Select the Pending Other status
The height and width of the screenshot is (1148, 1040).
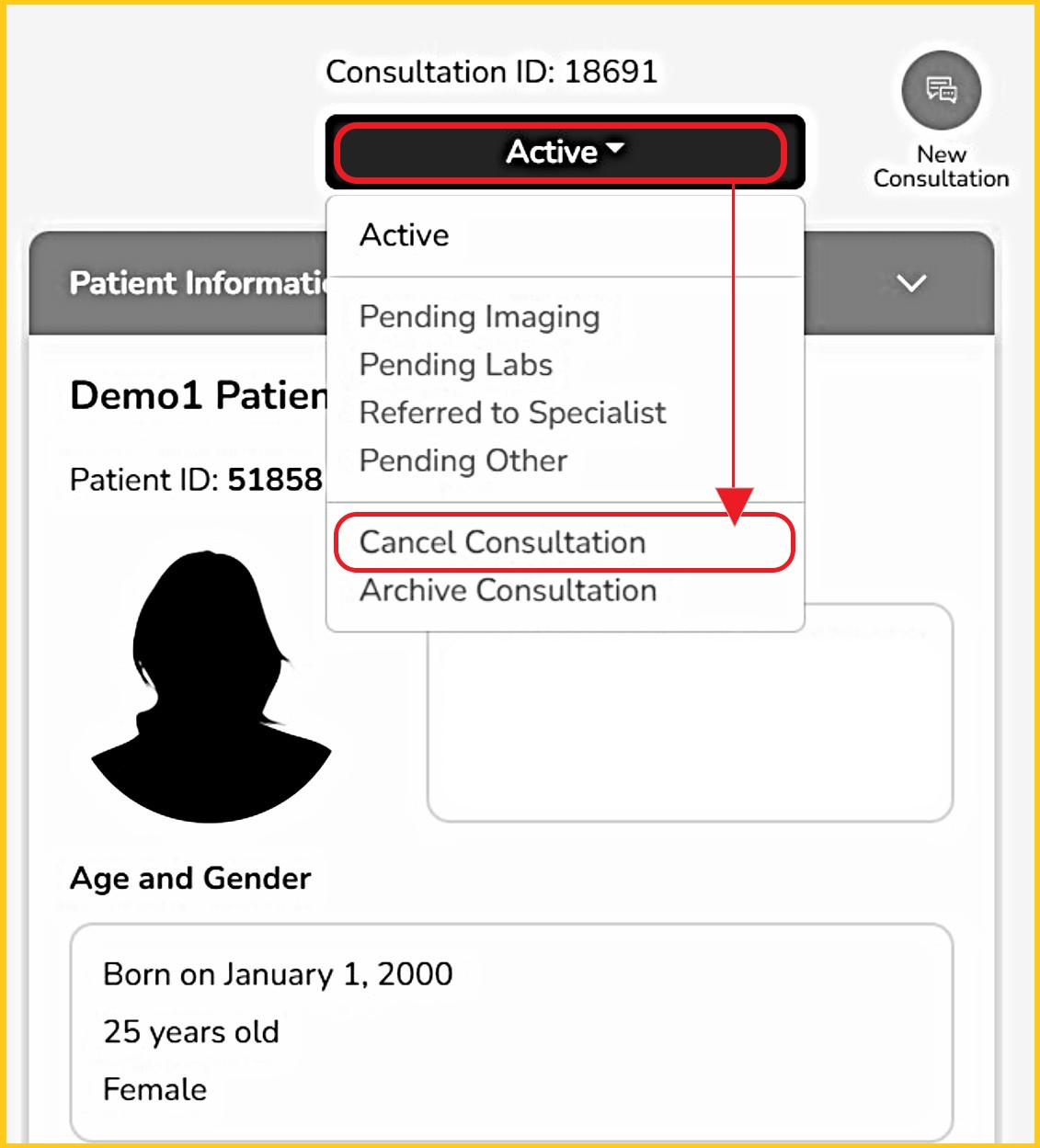click(463, 460)
